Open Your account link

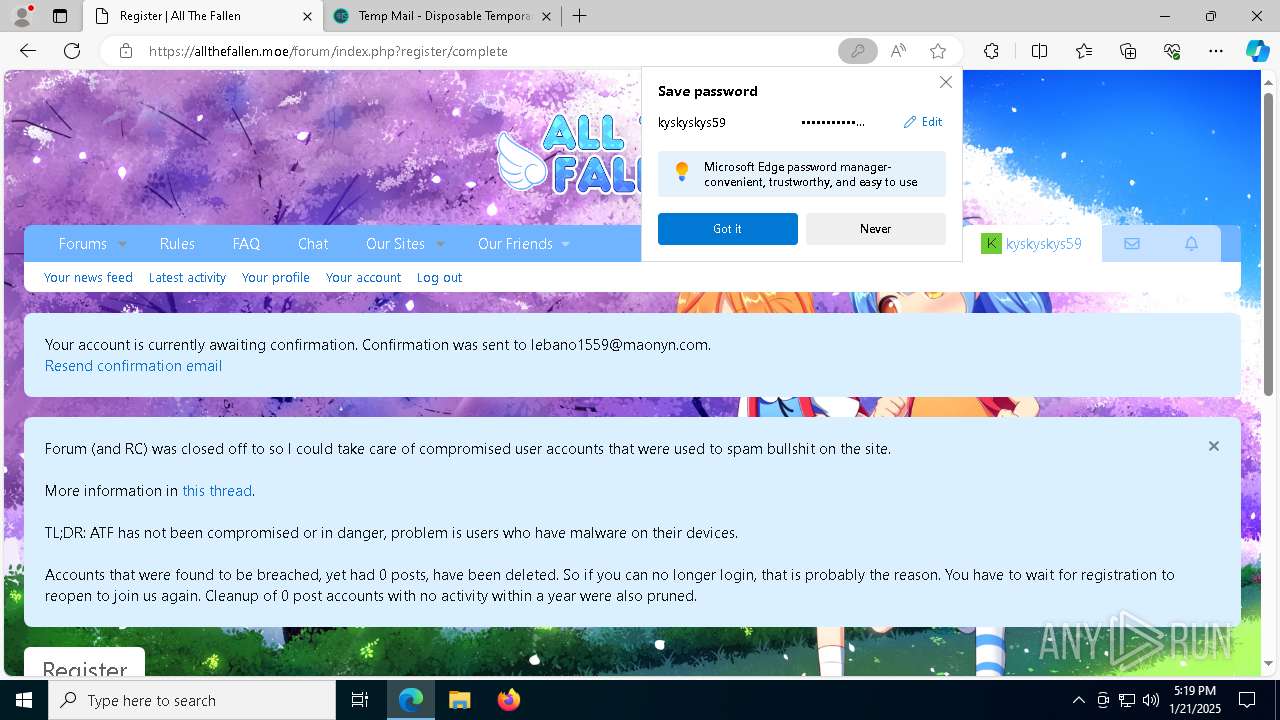click(x=363, y=277)
